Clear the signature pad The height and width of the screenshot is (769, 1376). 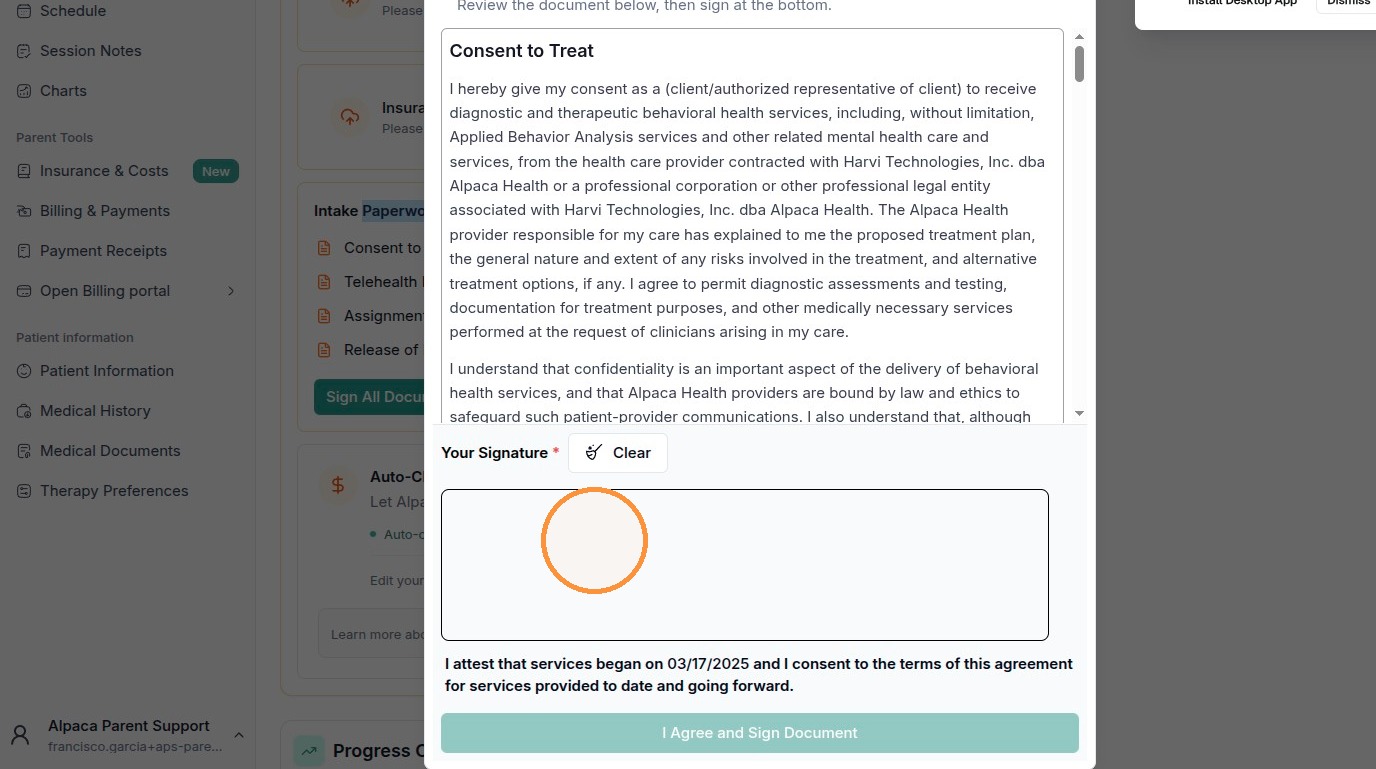coord(618,453)
